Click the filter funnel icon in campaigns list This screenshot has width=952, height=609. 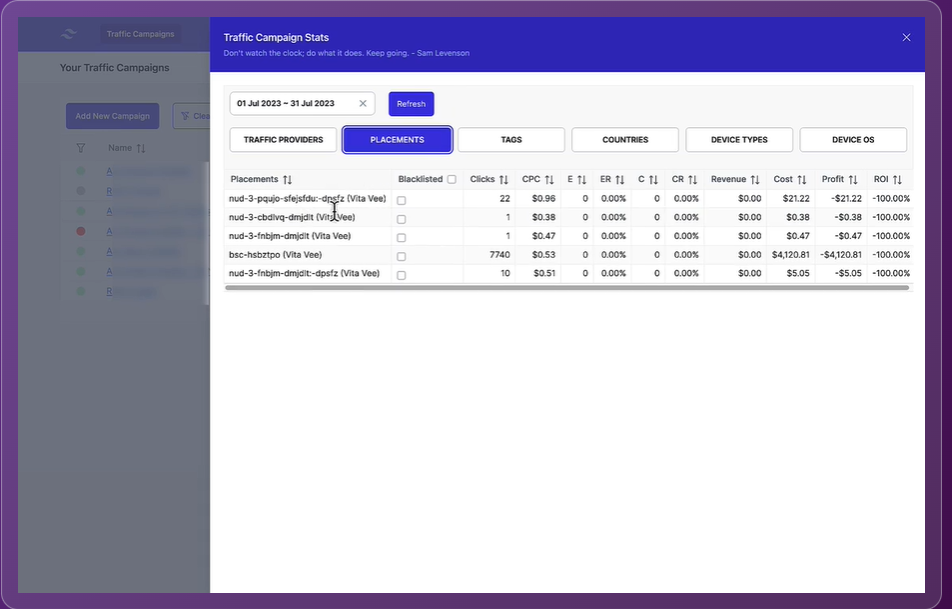click(x=81, y=148)
